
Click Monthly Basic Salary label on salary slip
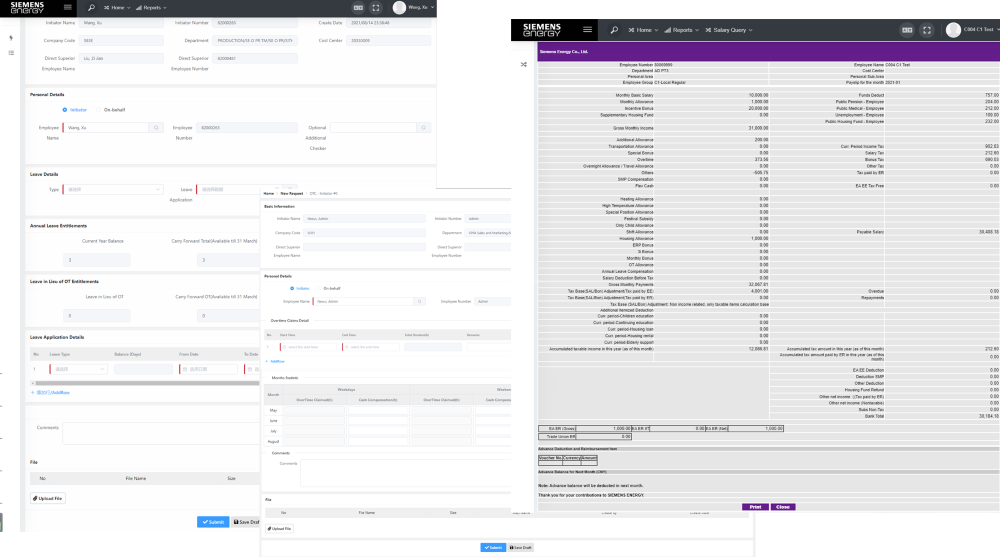(634, 95)
